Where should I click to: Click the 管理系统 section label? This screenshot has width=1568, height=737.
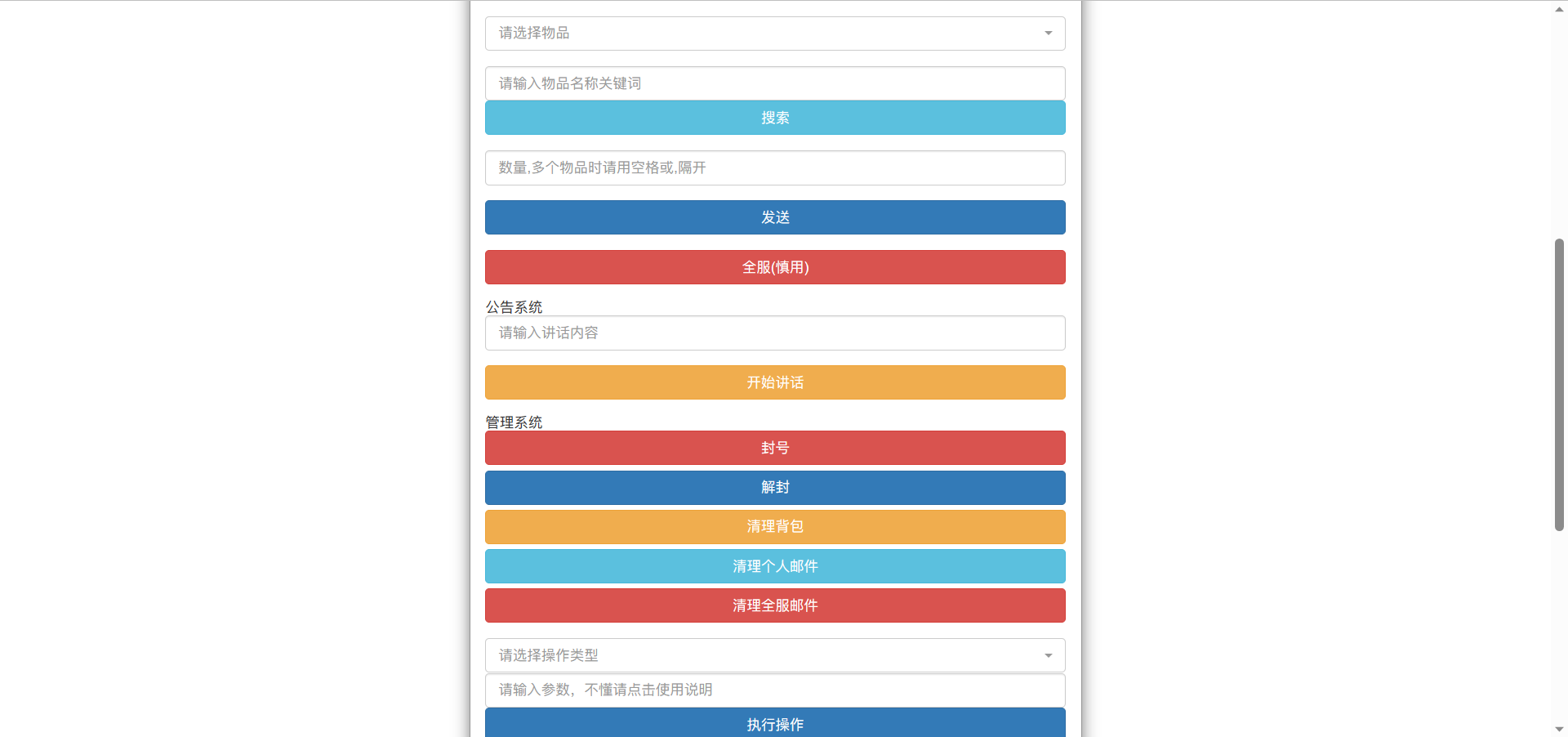tap(514, 422)
